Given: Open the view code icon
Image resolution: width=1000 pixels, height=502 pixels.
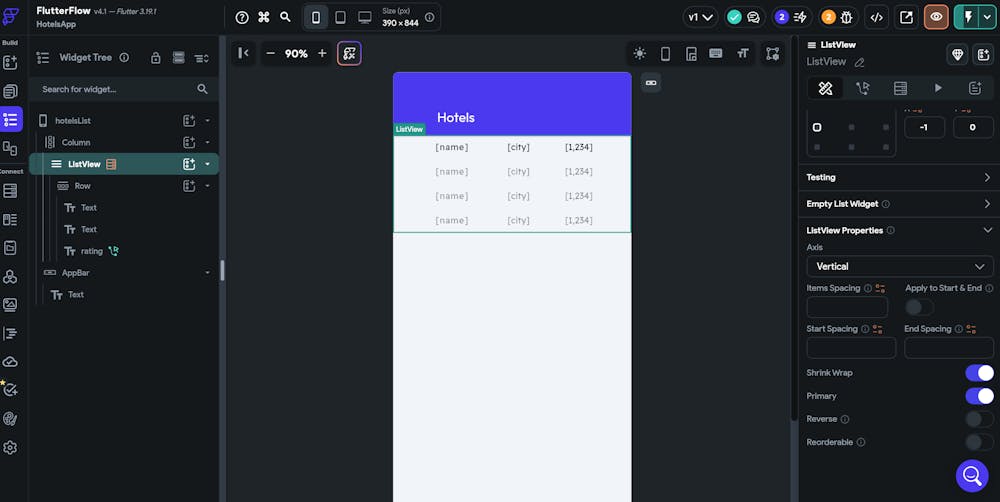Looking at the screenshot, I should (877, 17).
